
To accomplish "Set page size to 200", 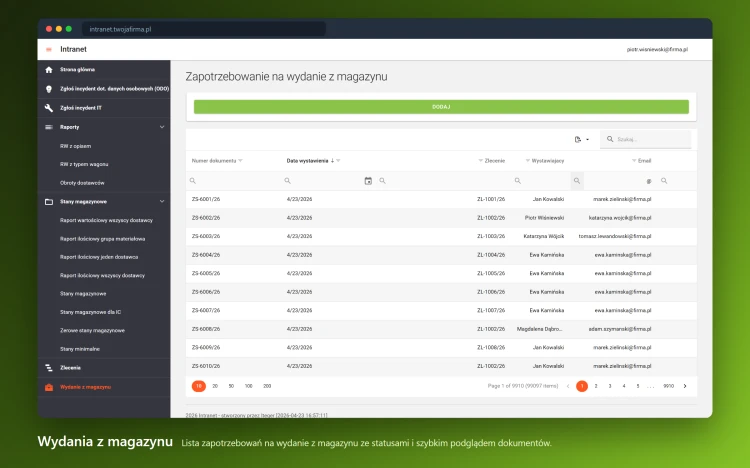I will coord(267,386).
